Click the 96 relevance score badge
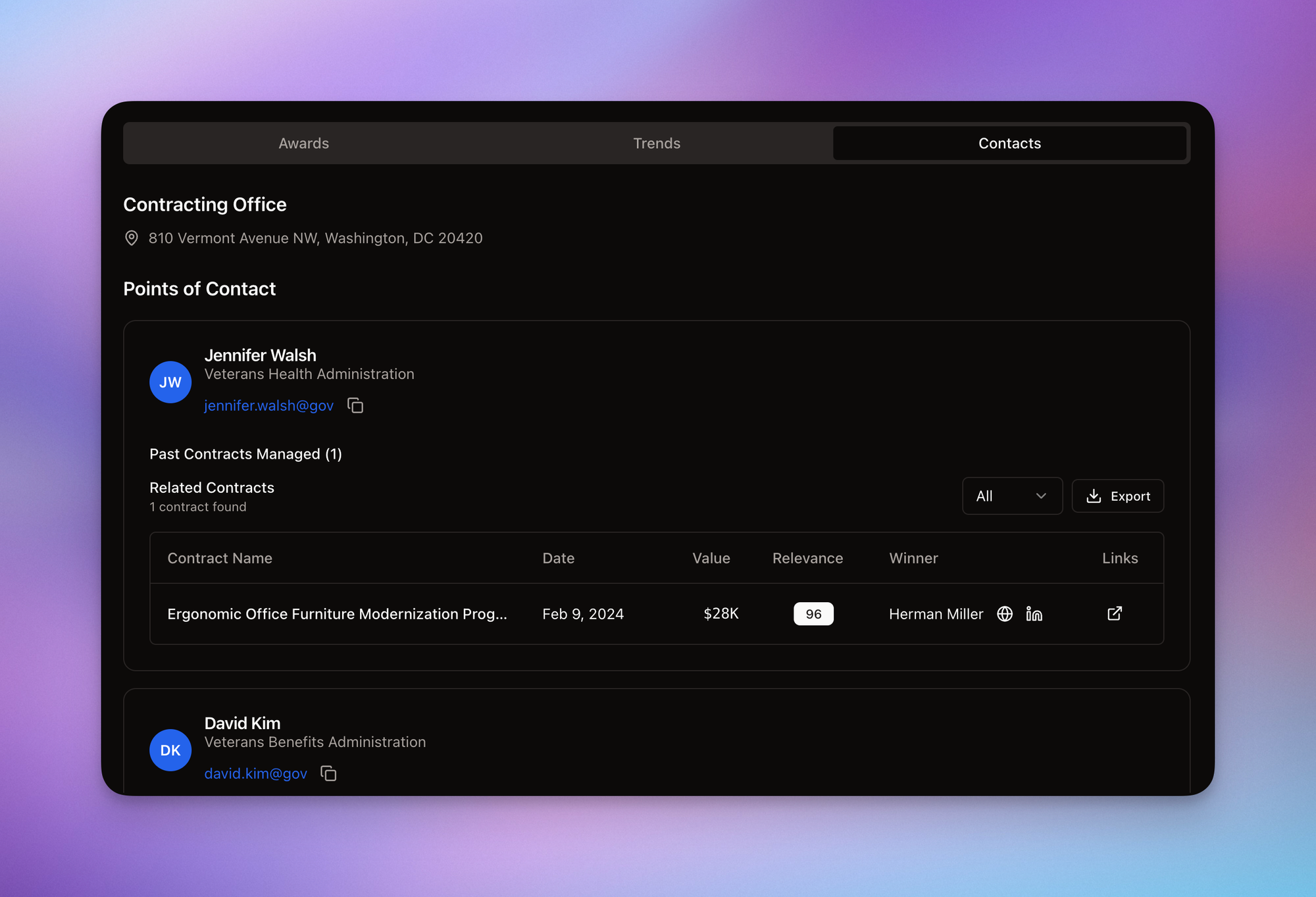The width and height of the screenshot is (1316, 897). point(813,614)
